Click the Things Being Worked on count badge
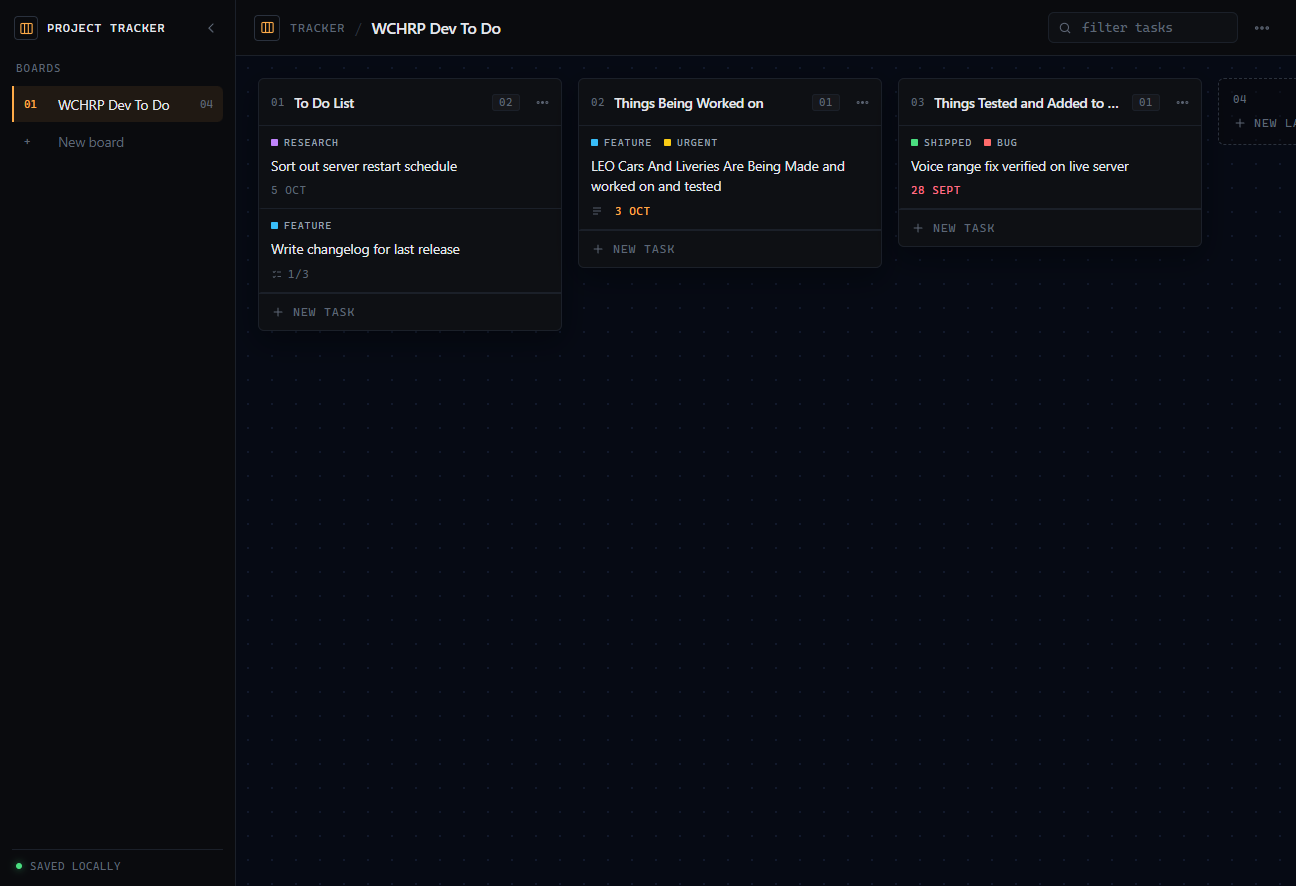 (x=826, y=102)
